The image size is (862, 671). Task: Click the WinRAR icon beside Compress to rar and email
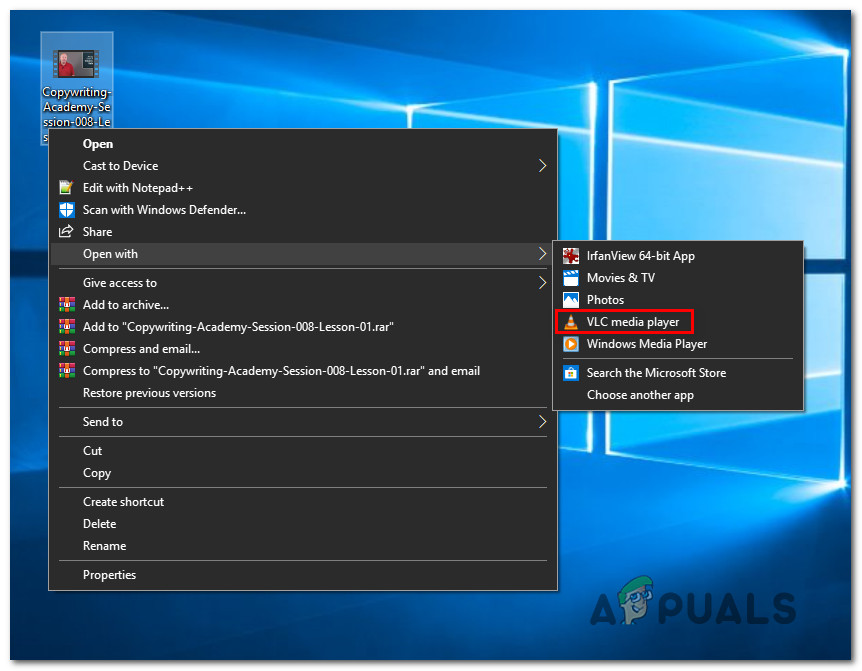67,370
